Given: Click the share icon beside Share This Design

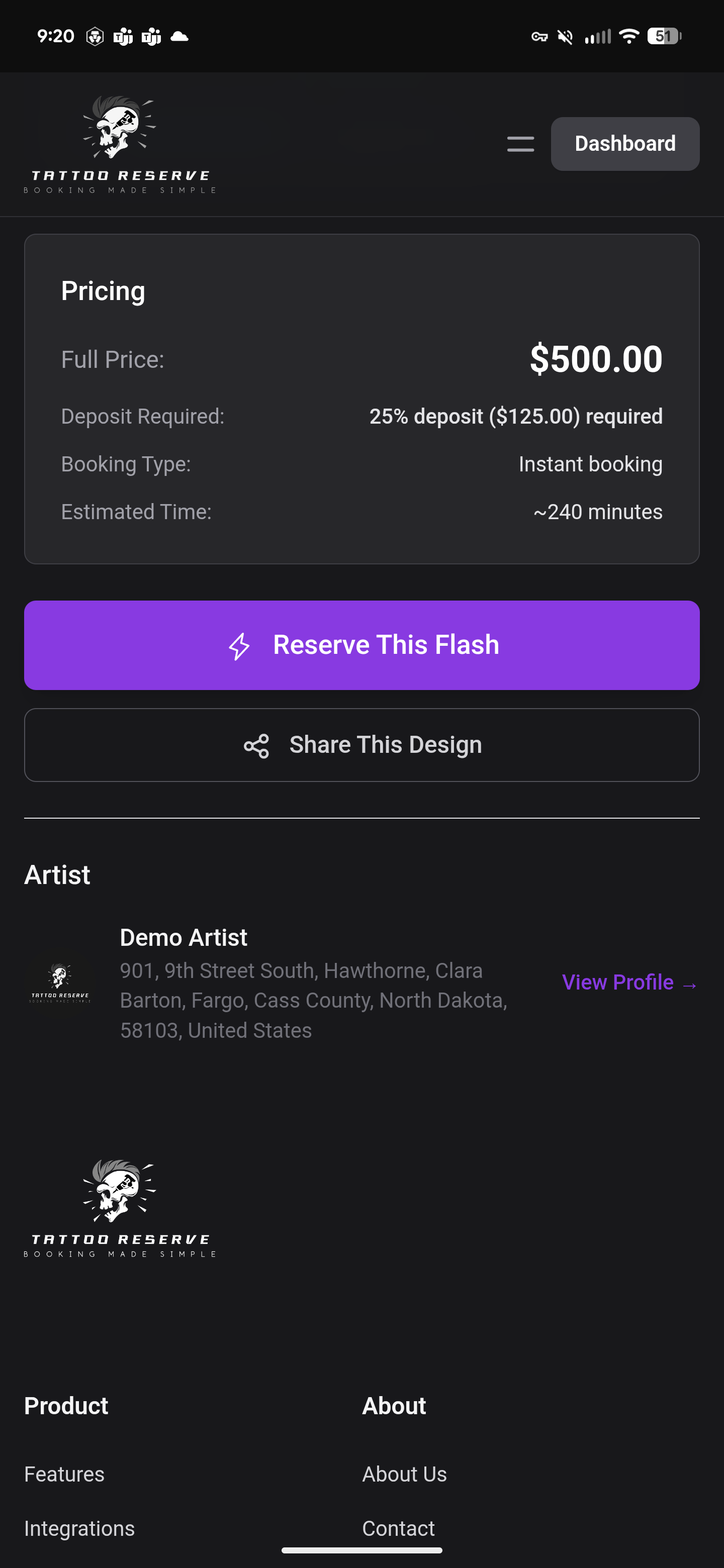Looking at the screenshot, I should pyautogui.click(x=256, y=746).
